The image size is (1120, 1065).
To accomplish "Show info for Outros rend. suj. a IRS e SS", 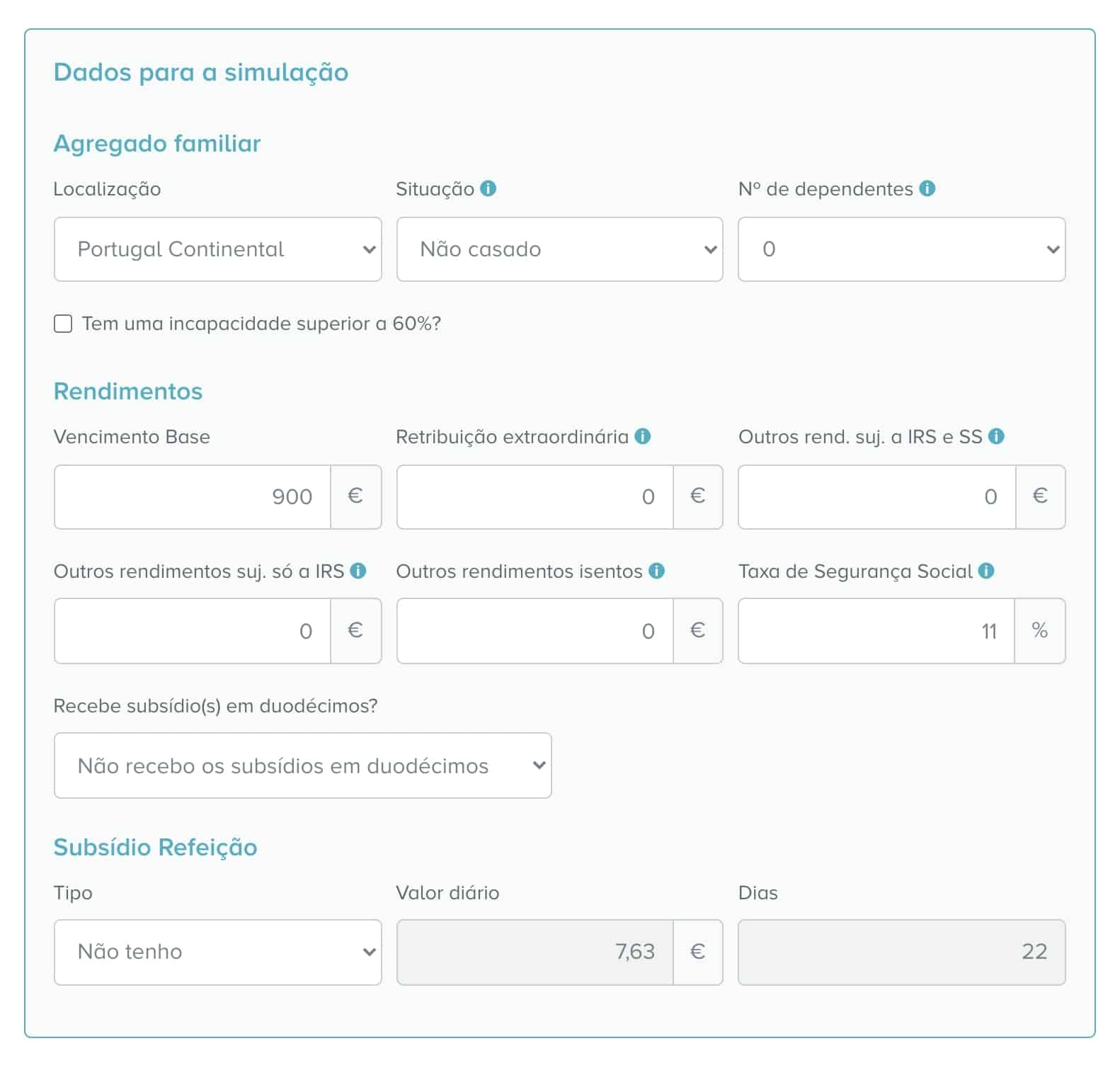I will pos(996,436).
